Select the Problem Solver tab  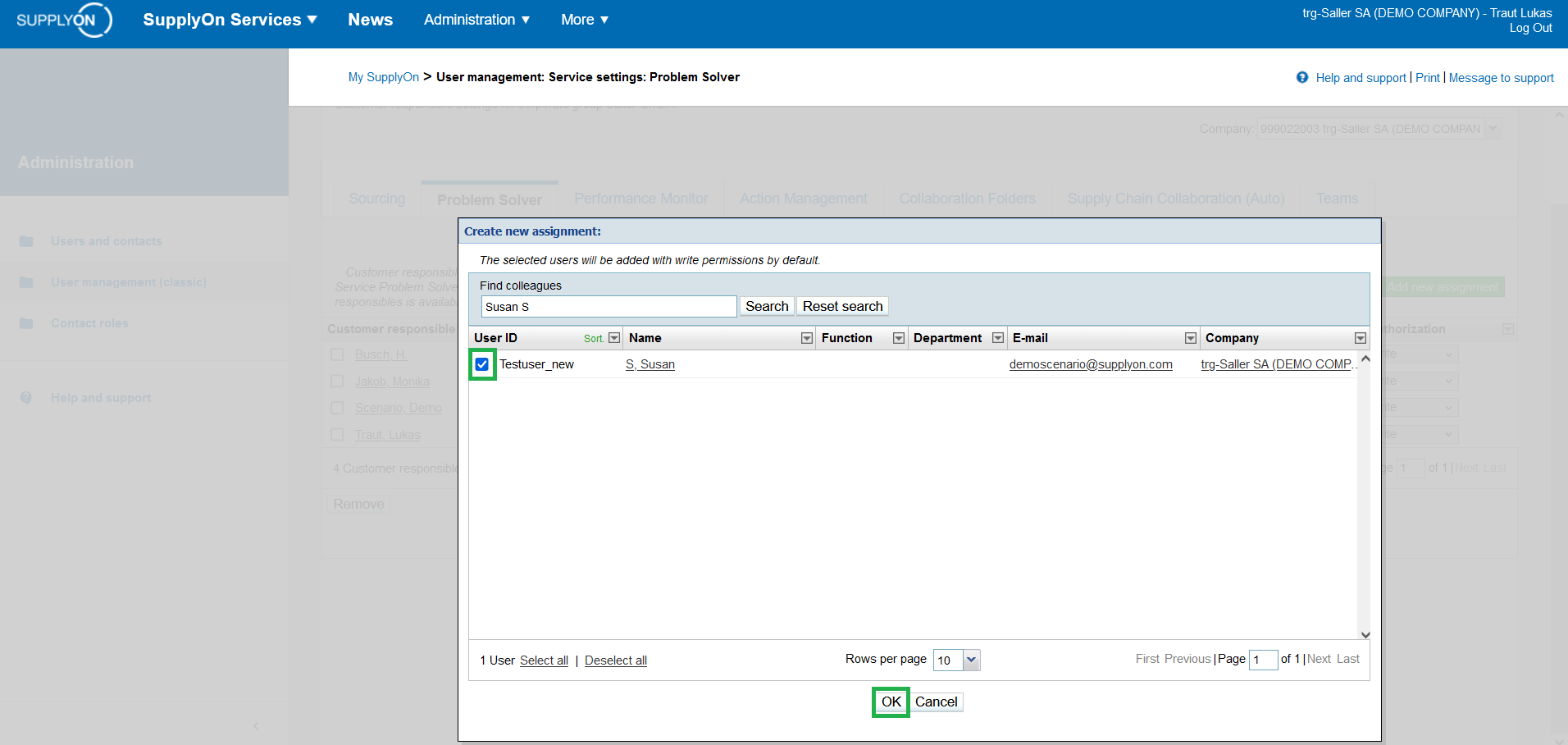click(x=490, y=199)
